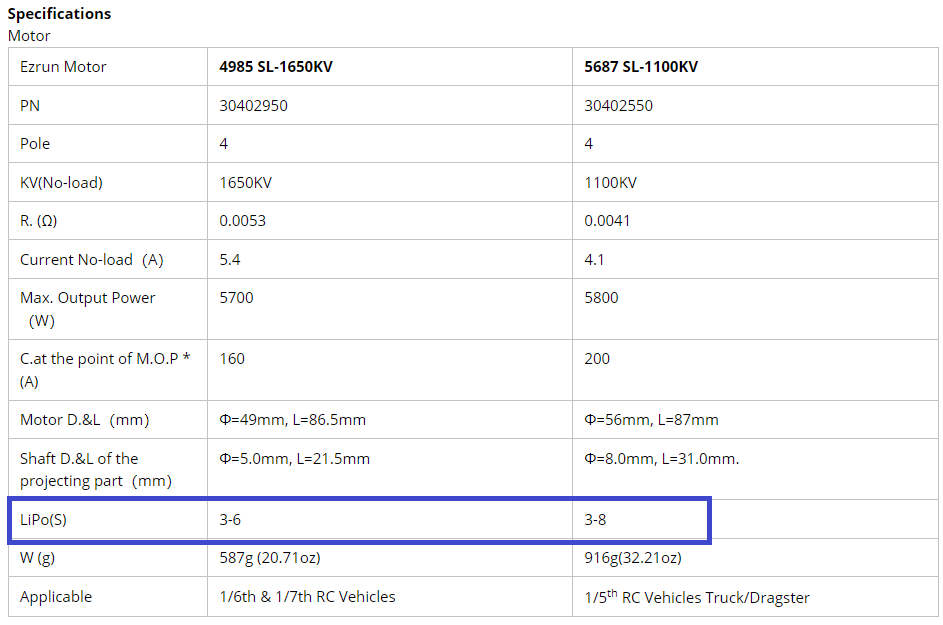Select resistance value 0.0053
The width and height of the screenshot is (943, 625).
(x=242, y=221)
